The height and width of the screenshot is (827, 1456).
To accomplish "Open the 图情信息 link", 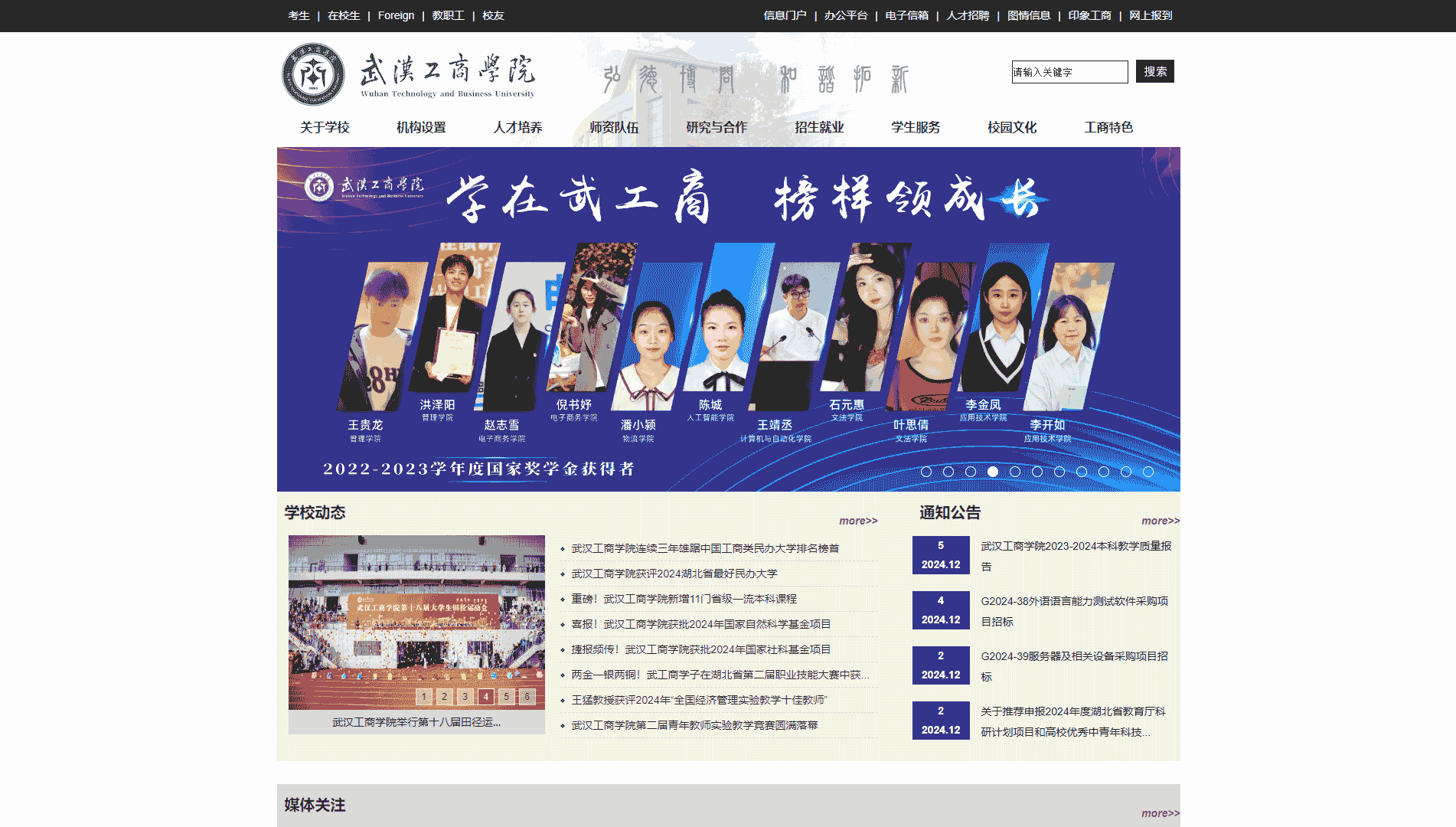I will [1029, 15].
